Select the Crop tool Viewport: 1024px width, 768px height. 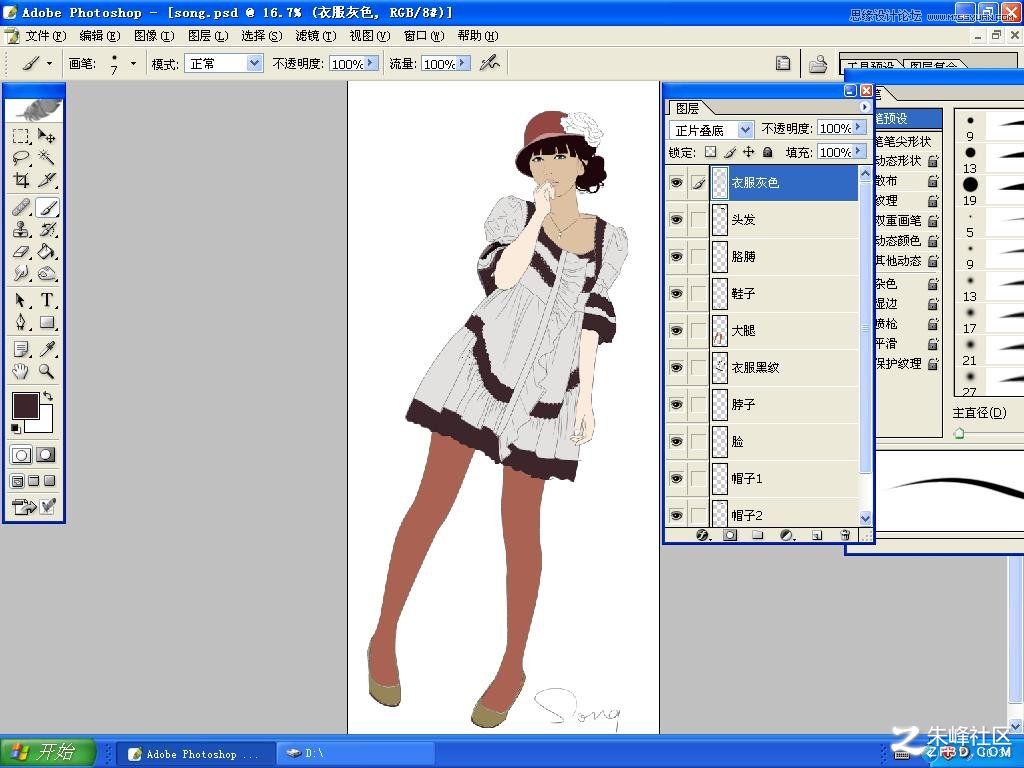[x=21, y=180]
